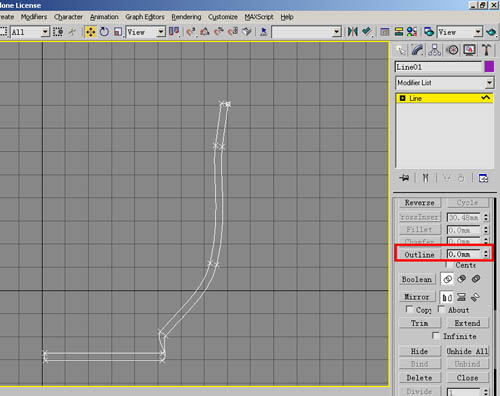Click the Use Pivot Point Center icon
The image size is (500, 396).
click(x=174, y=32)
